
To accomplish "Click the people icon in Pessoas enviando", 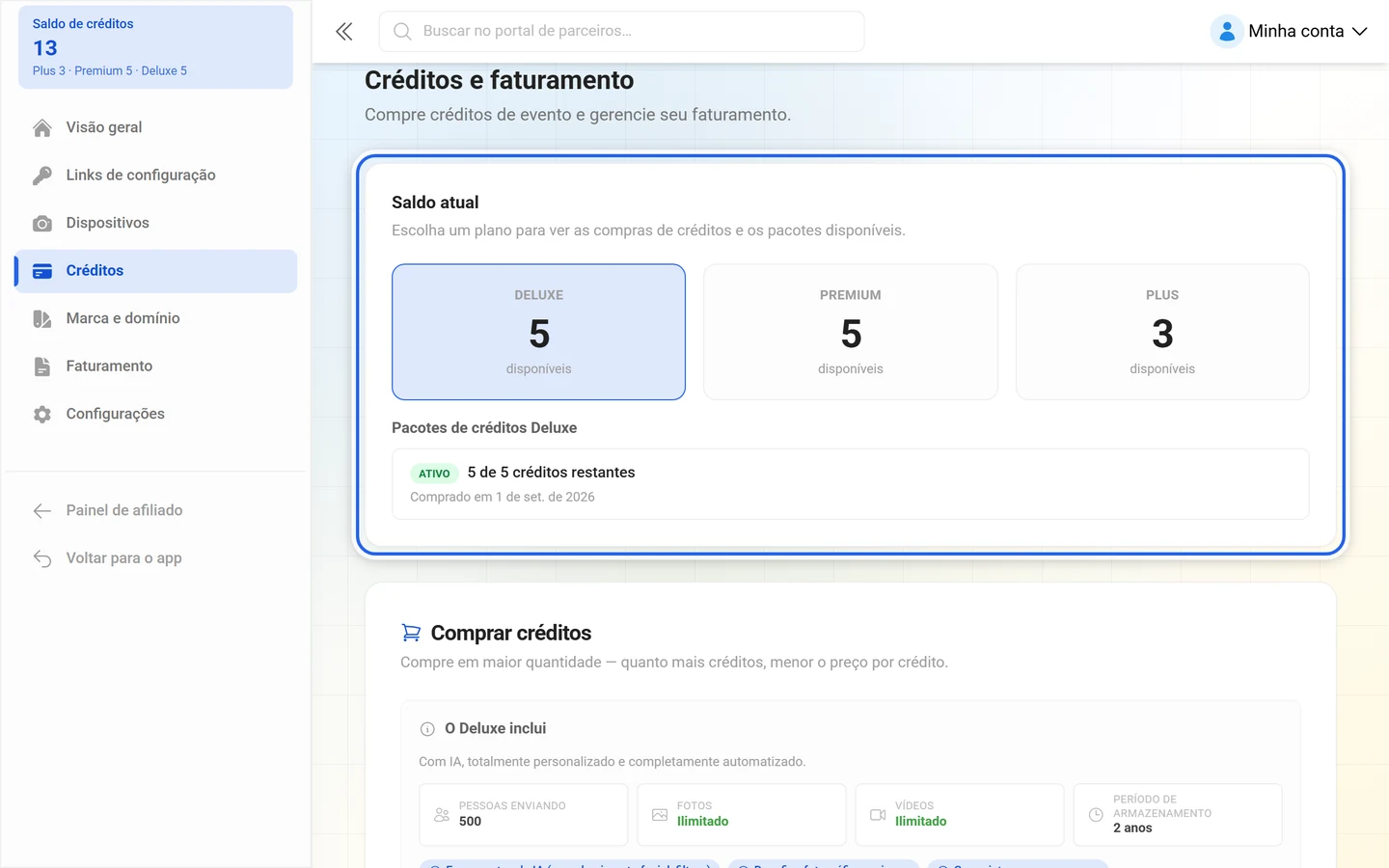I will (442, 814).
